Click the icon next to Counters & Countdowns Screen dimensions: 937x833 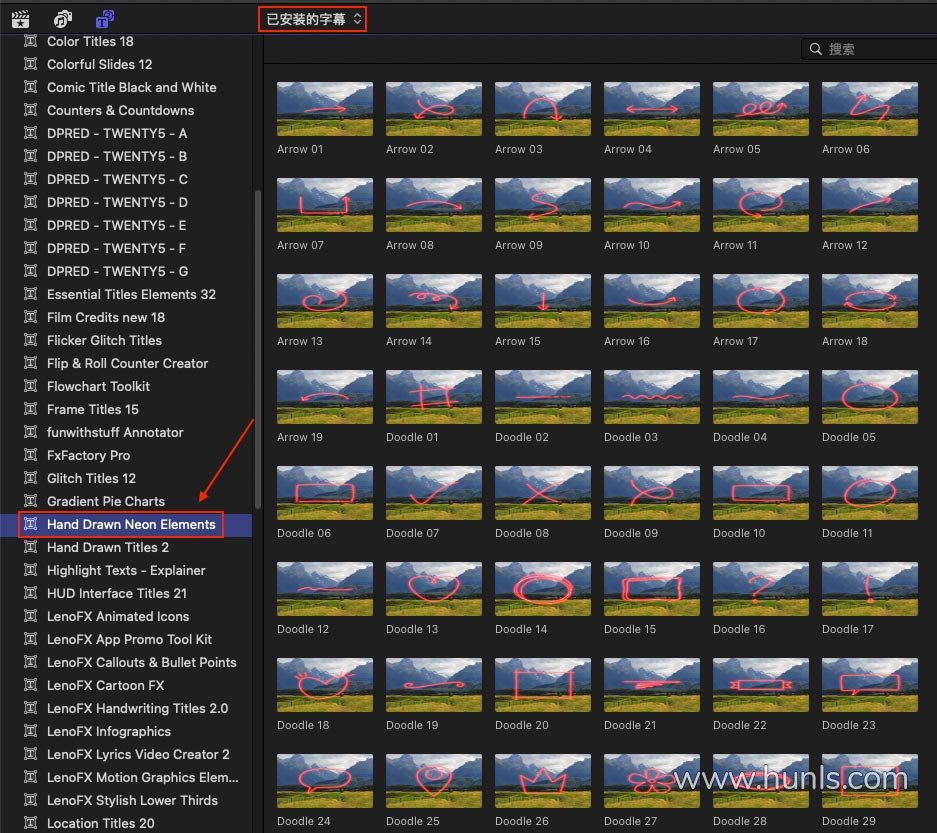tap(31, 110)
